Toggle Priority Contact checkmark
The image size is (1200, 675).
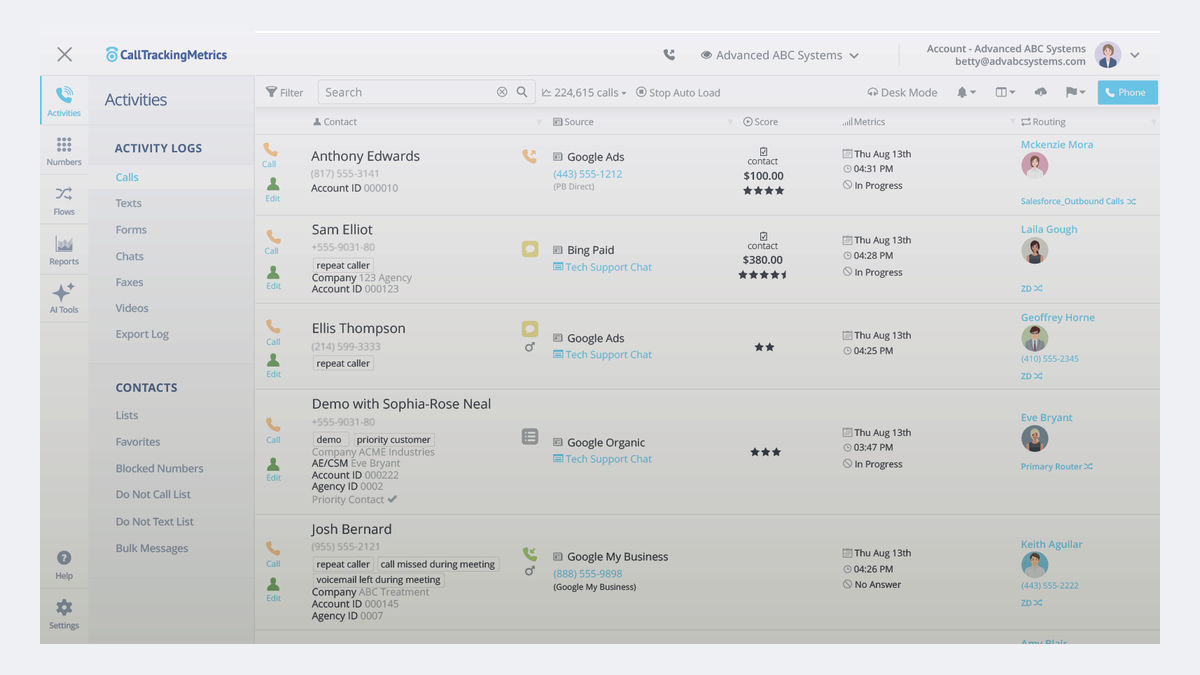(392, 499)
